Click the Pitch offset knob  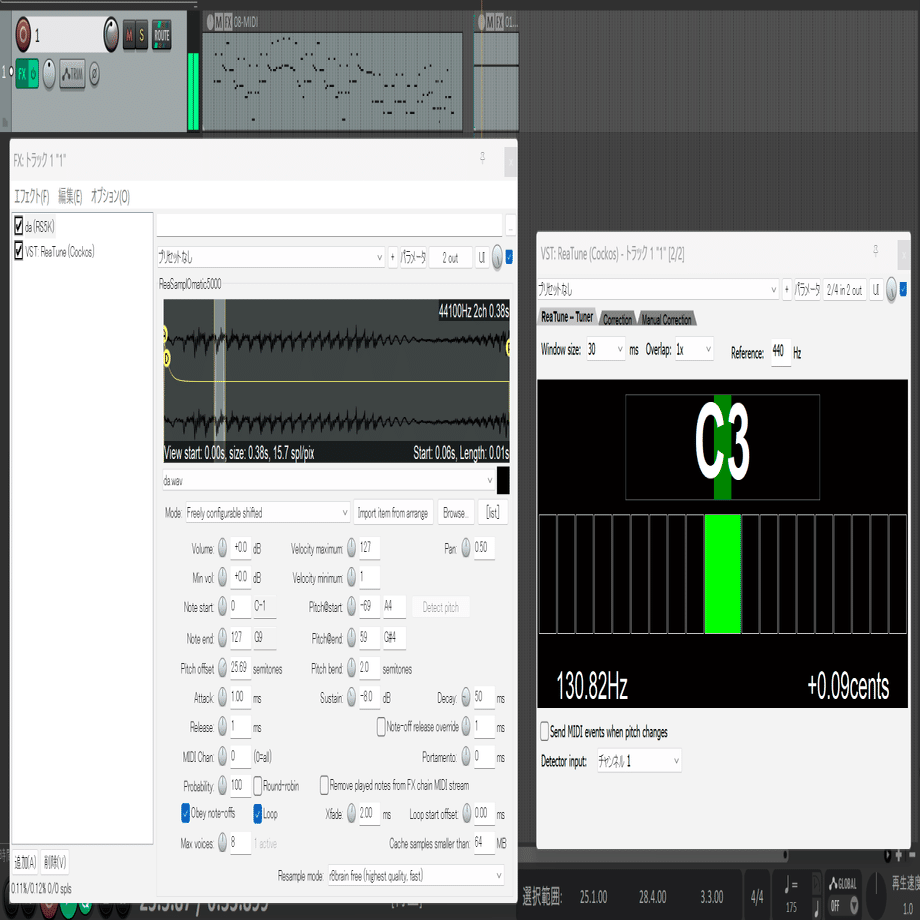pyautogui.click(x=222, y=668)
